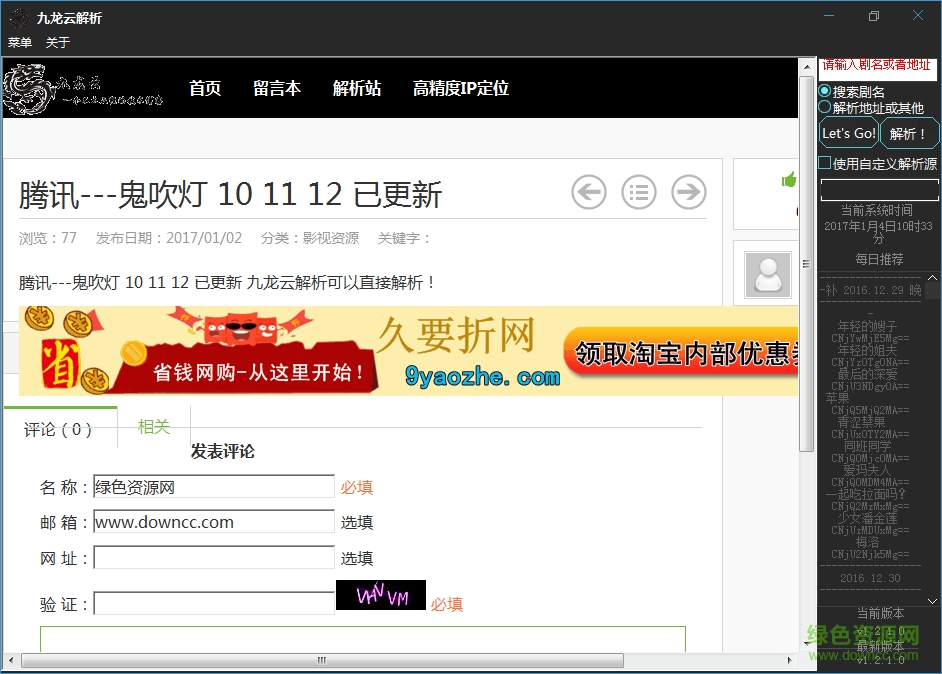
Task: Click the 发表评论 heading
Action: (223, 451)
